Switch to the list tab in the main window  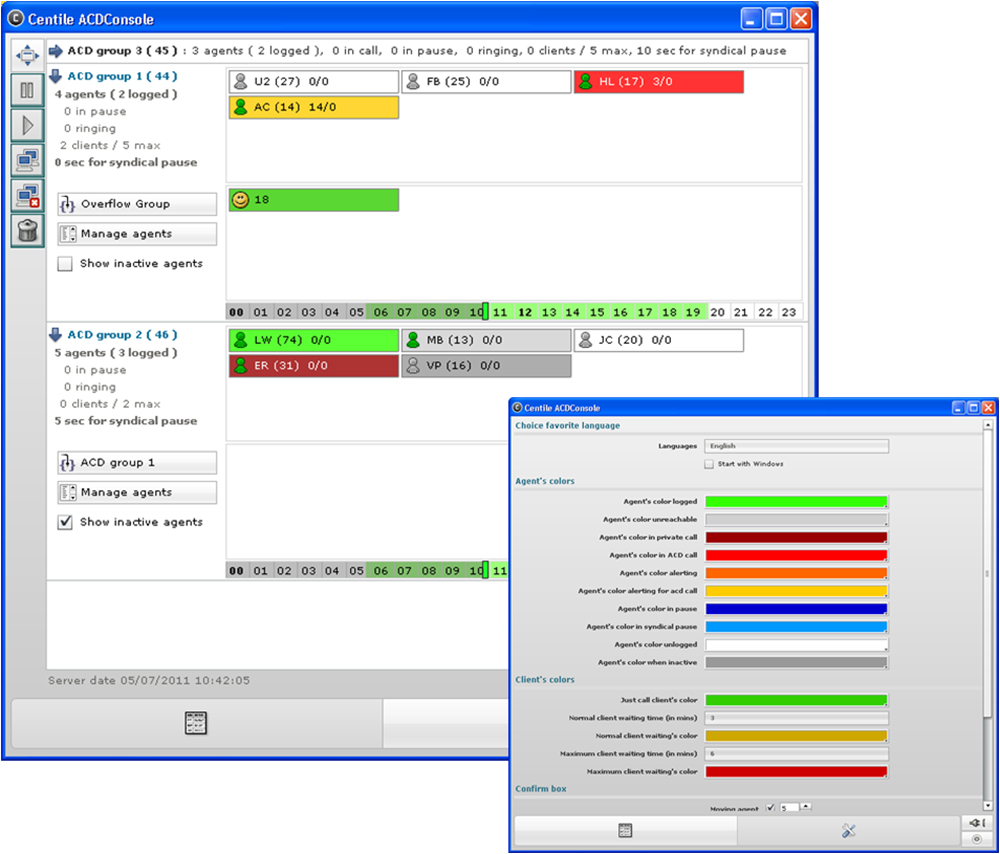pyautogui.click(x=196, y=723)
